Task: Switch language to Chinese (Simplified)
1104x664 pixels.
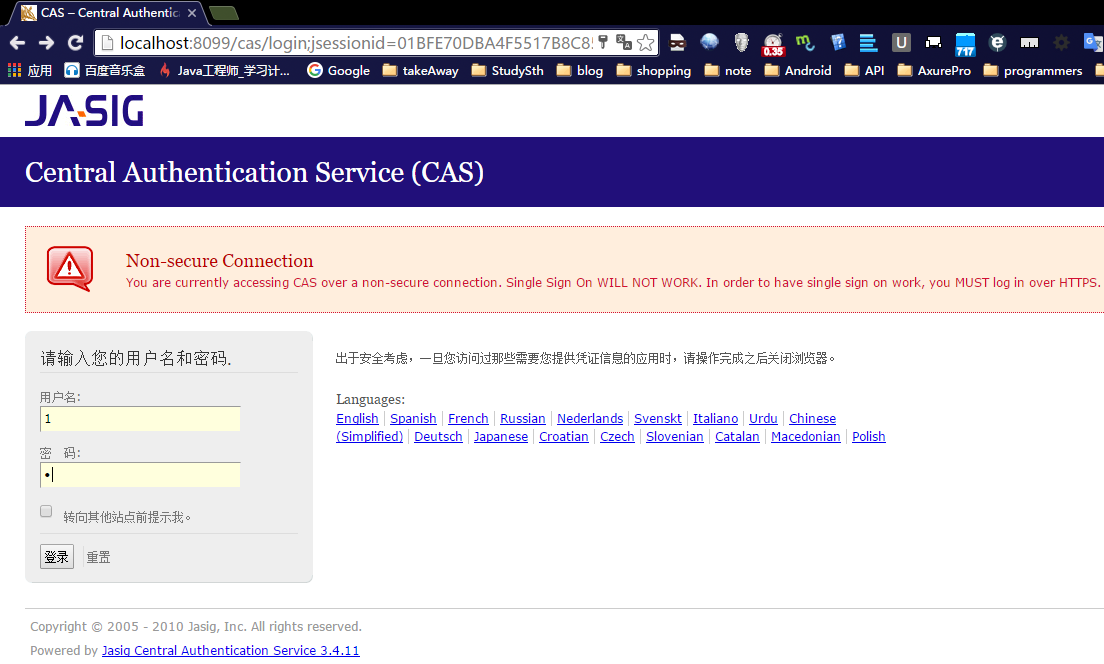Action: (812, 418)
